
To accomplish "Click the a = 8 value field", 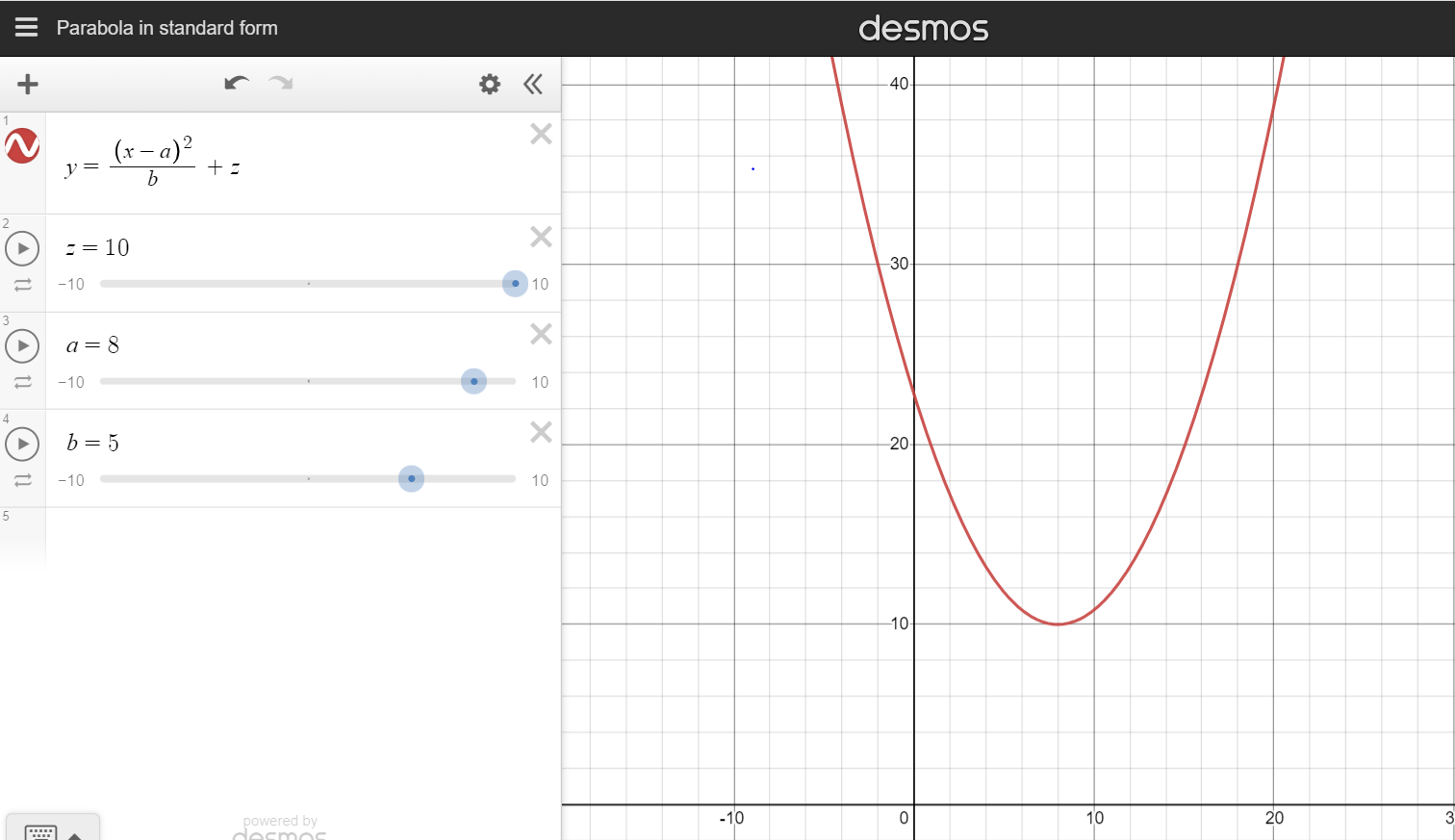I will 92,345.
